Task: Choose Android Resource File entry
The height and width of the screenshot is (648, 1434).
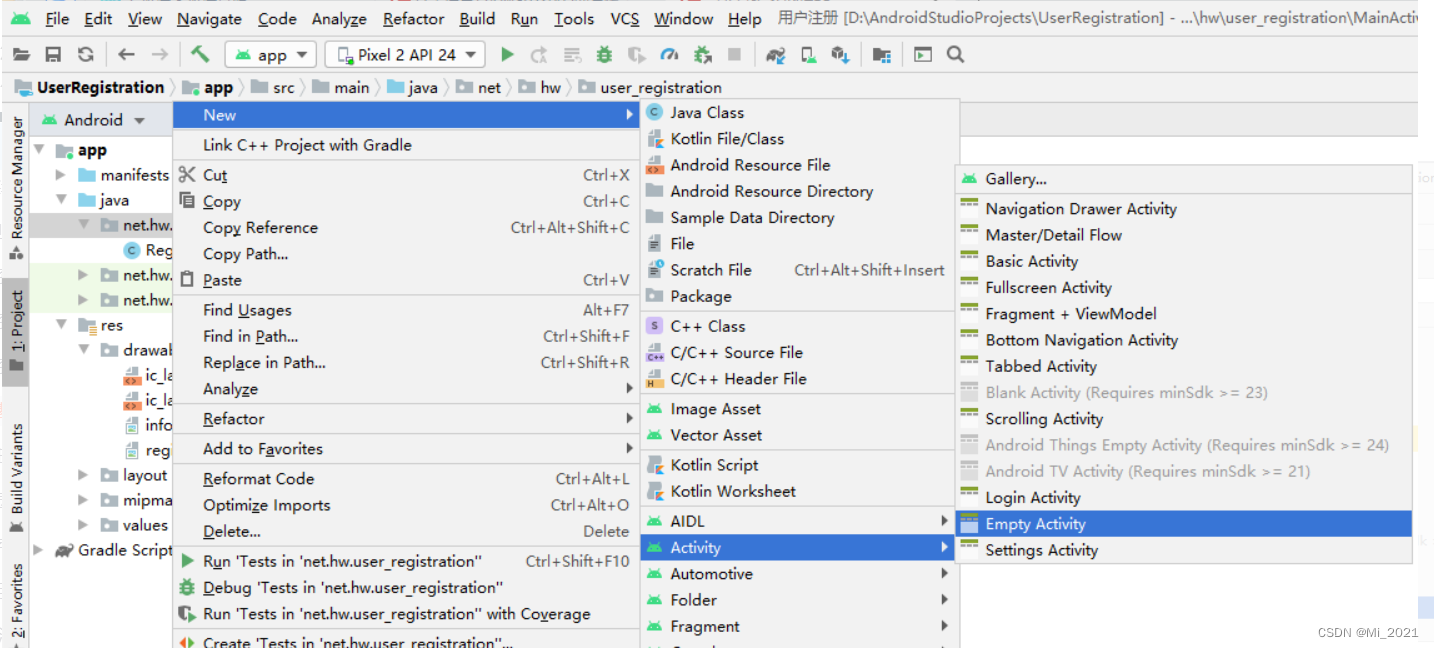Action: [800, 165]
